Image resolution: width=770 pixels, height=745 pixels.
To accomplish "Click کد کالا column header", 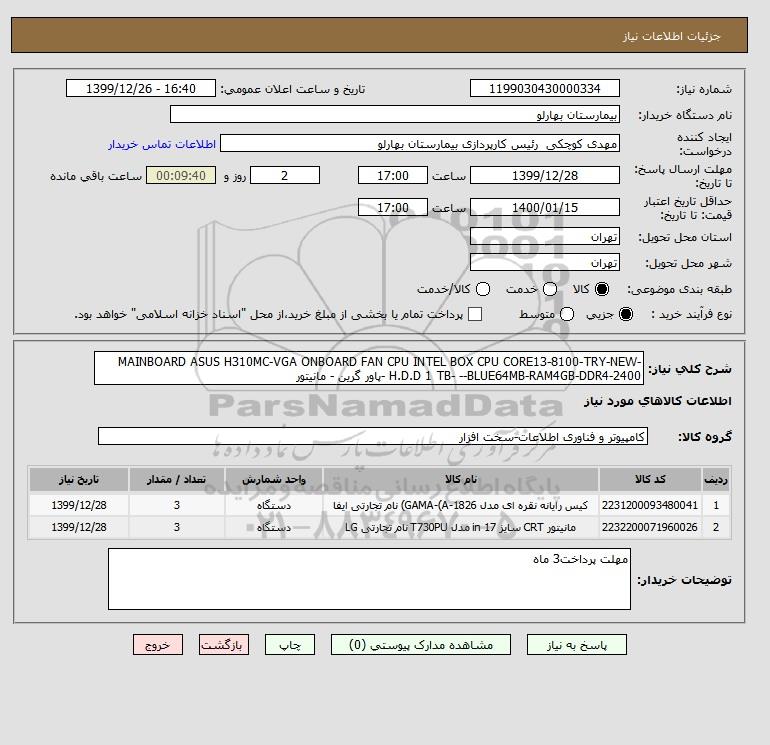I will pyautogui.click(x=650, y=479).
